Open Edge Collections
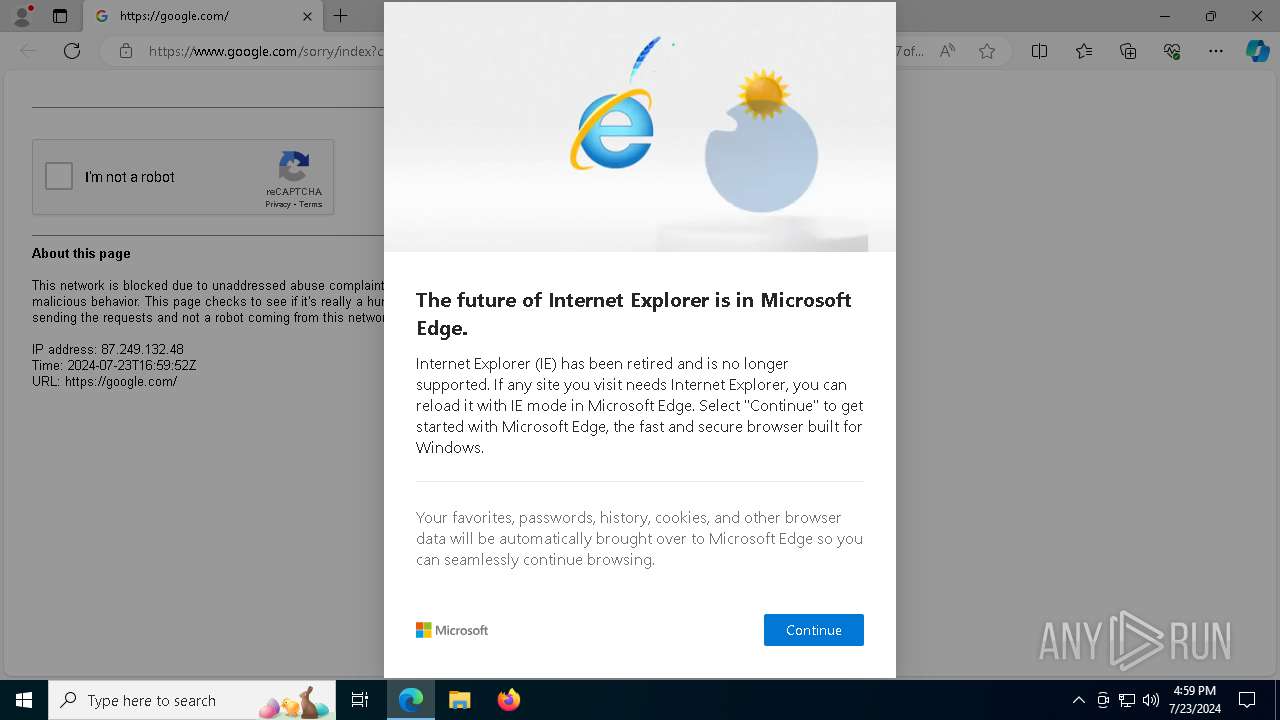Screen dimensions: 1280x720 pyautogui.click(x=1128, y=51)
